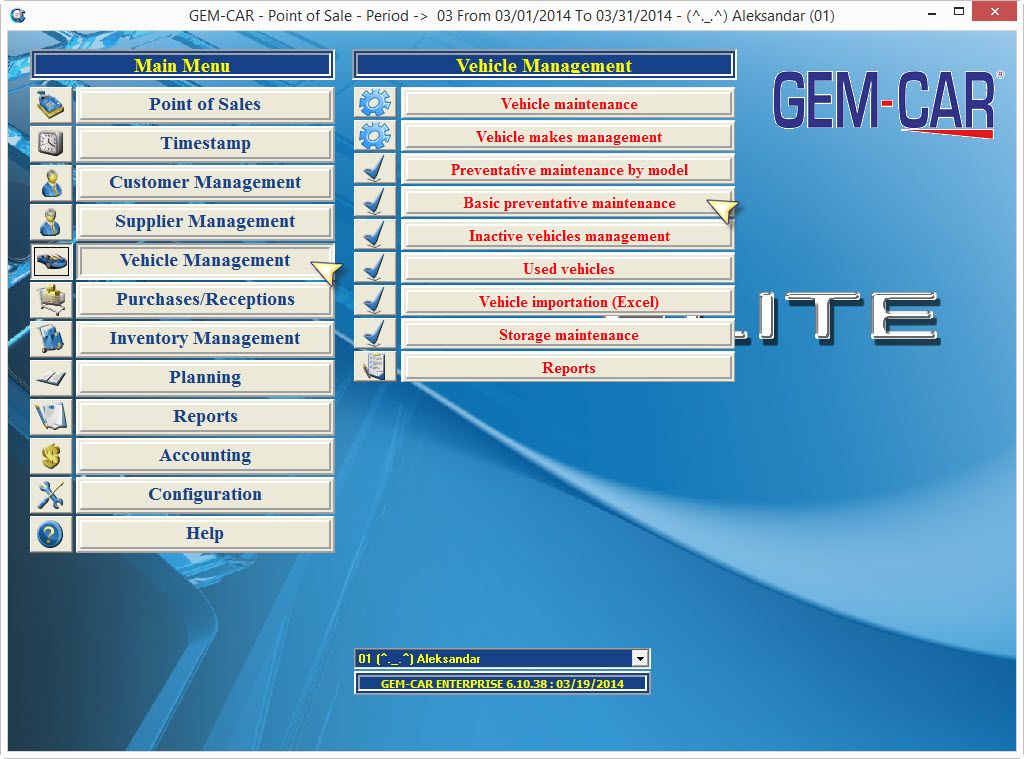Image resolution: width=1024 pixels, height=759 pixels.
Task: Click the clock icon beside Timestamp
Action: [x=51, y=144]
